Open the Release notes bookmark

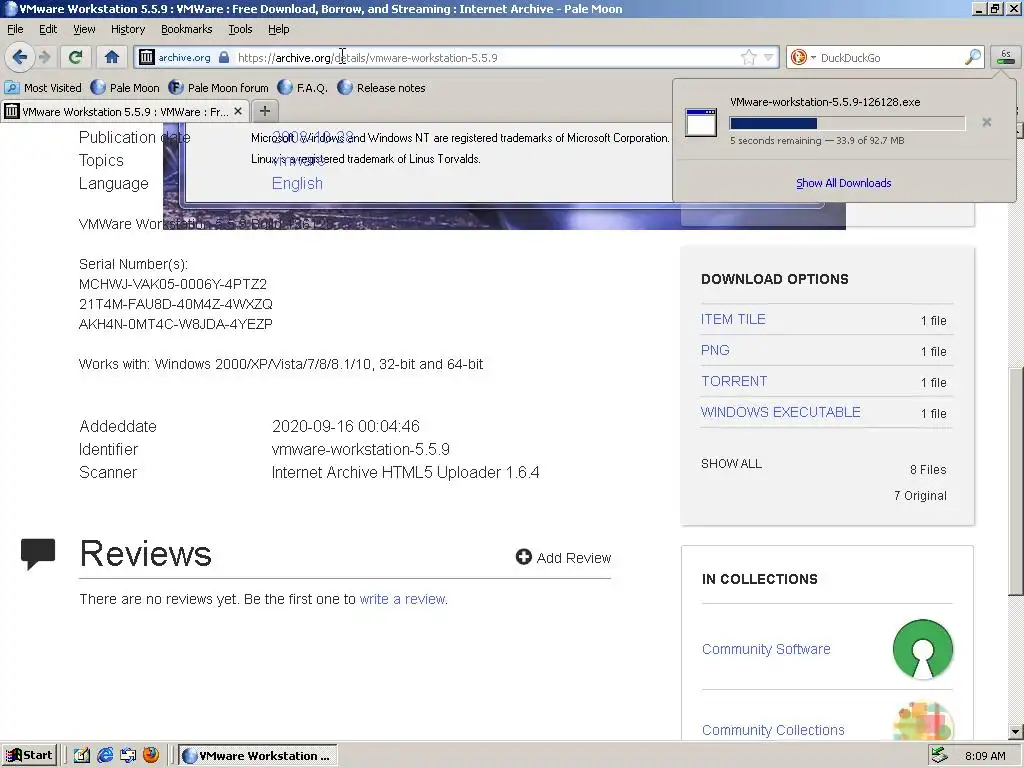[381, 88]
